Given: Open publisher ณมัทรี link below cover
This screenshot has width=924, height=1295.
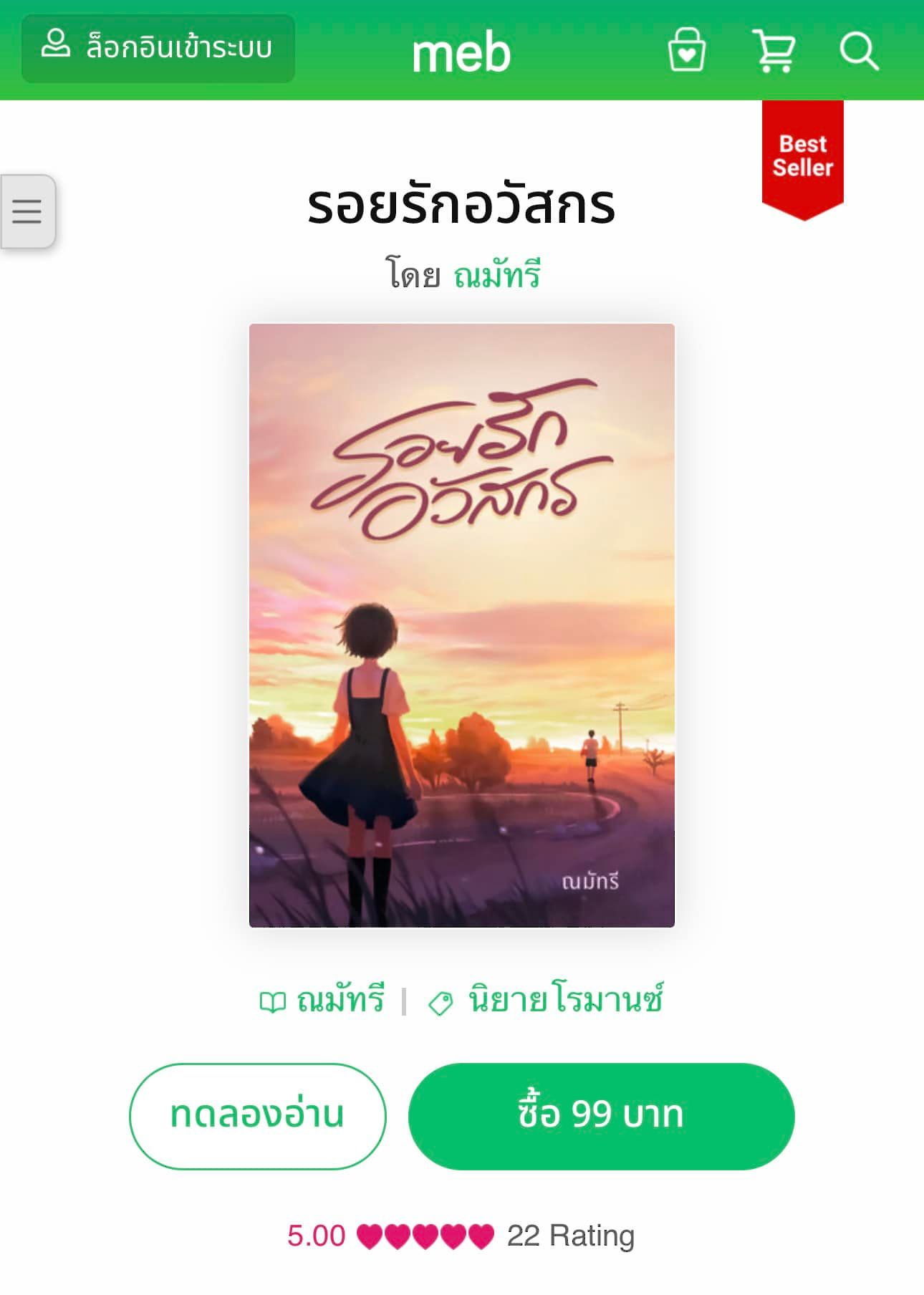Looking at the screenshot, I should [340, 1000].
